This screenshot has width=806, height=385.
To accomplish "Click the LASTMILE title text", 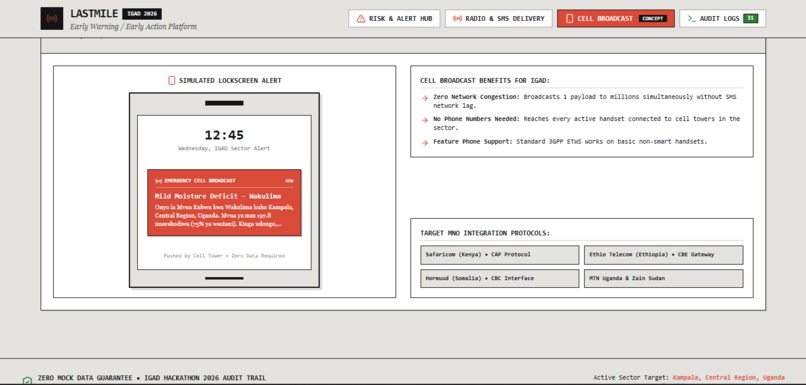I will click(94, 14).
